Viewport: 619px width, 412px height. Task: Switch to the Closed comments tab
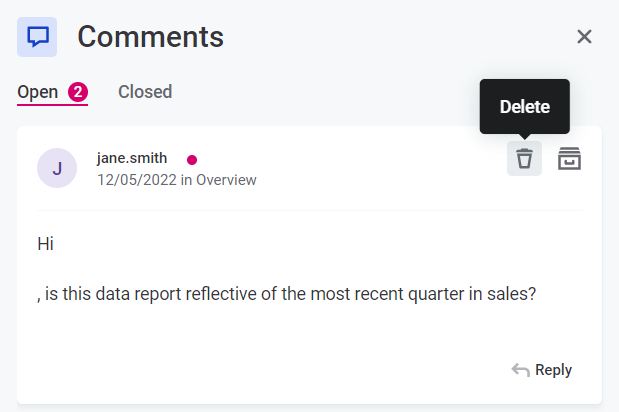pos(145,92)
